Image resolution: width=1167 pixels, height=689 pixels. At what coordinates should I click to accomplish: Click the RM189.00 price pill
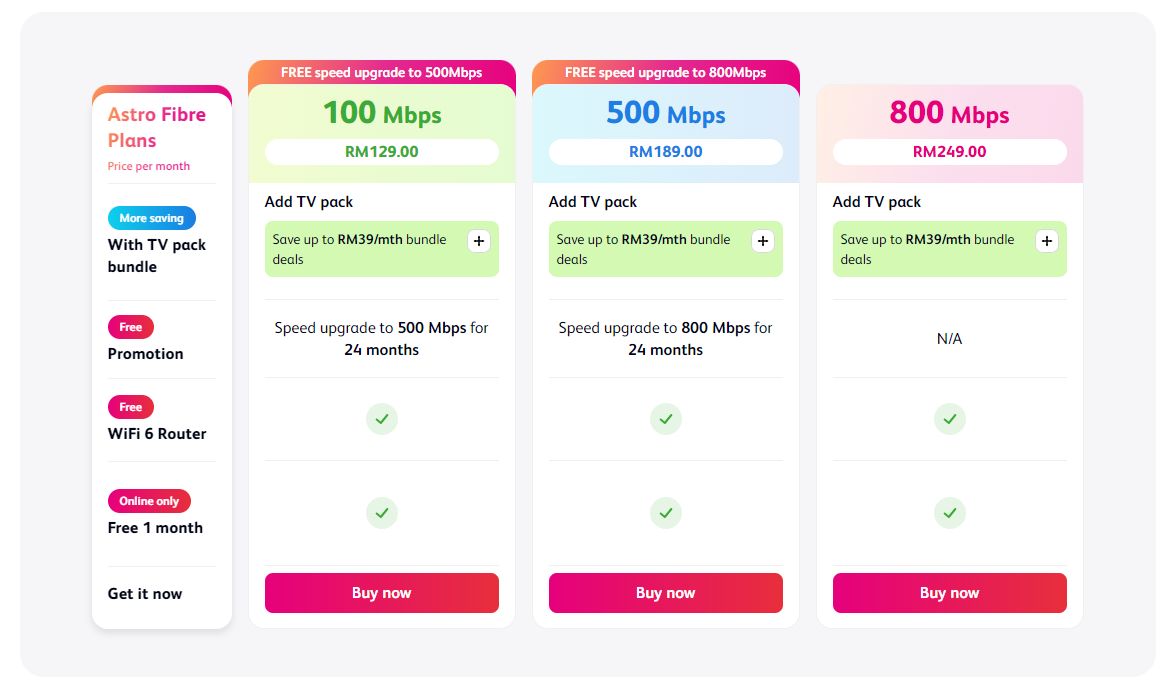coord(665,151)
